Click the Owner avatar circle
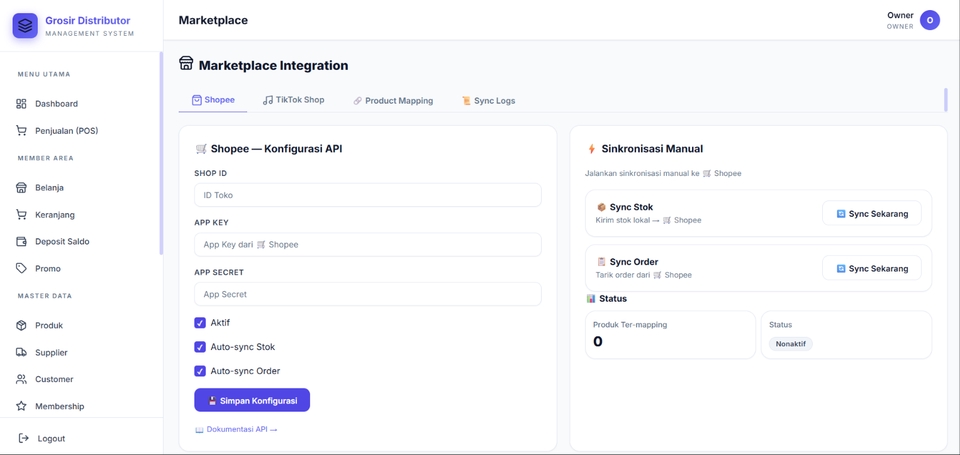The height and width of the screenshot is (455, 960). pos(929,20)
